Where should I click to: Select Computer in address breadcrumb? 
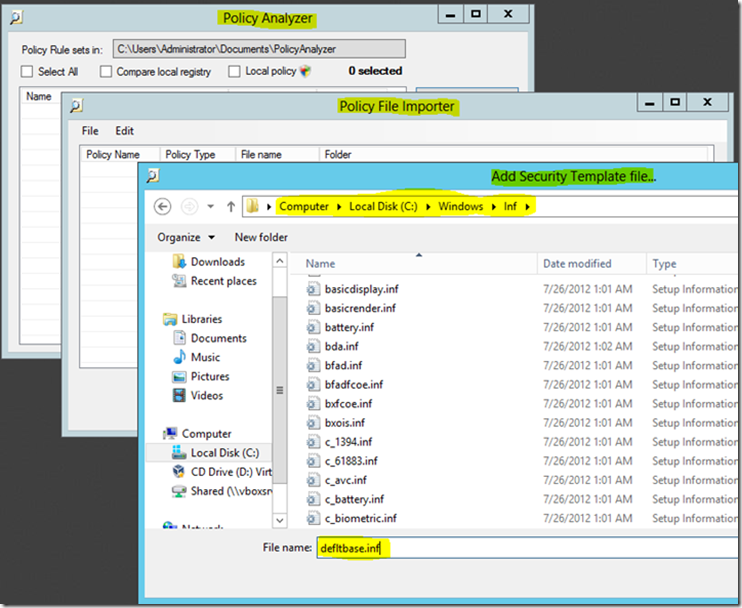click(304, 207)
